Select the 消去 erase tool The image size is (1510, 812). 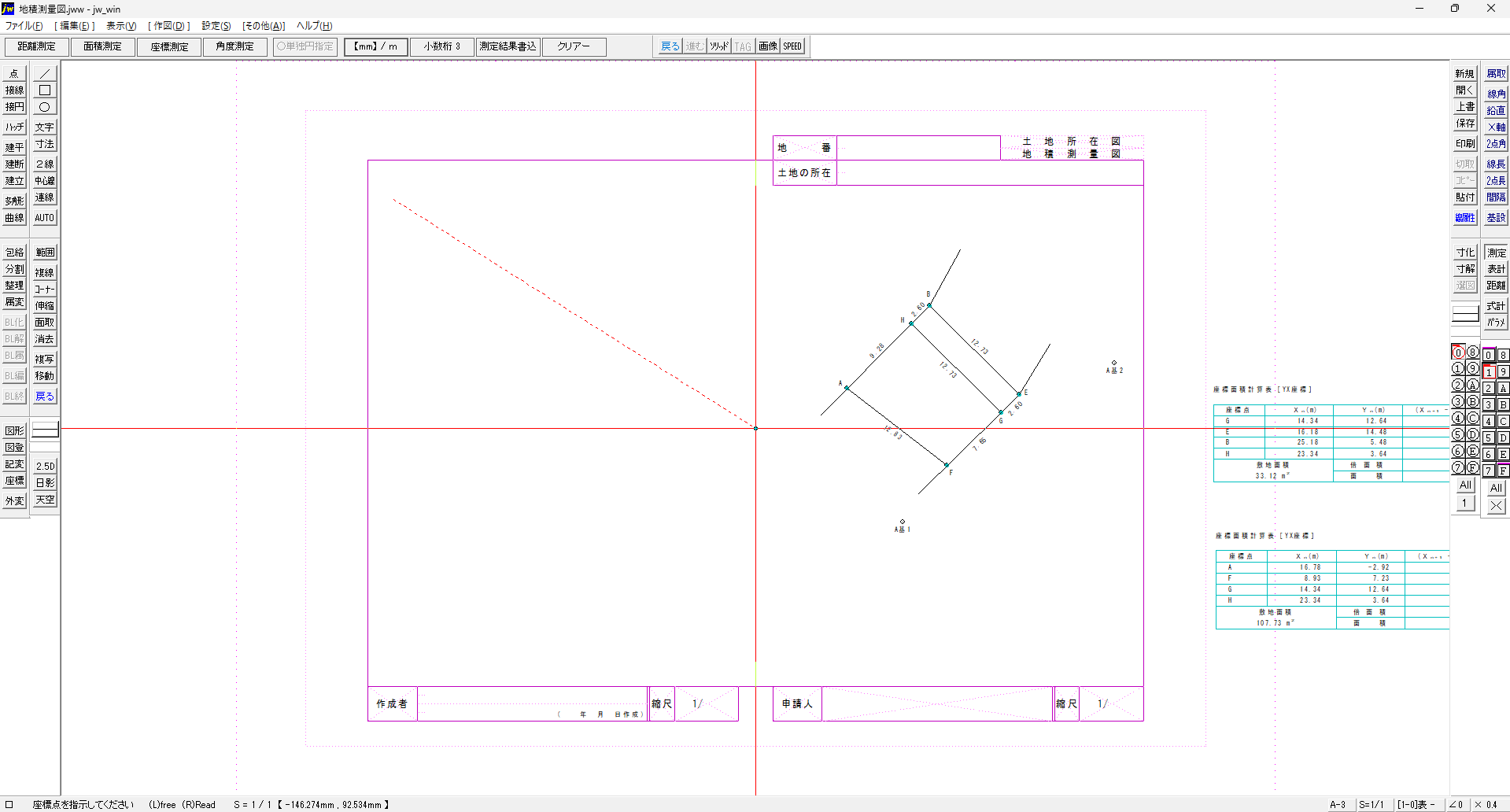click(45, 339)
